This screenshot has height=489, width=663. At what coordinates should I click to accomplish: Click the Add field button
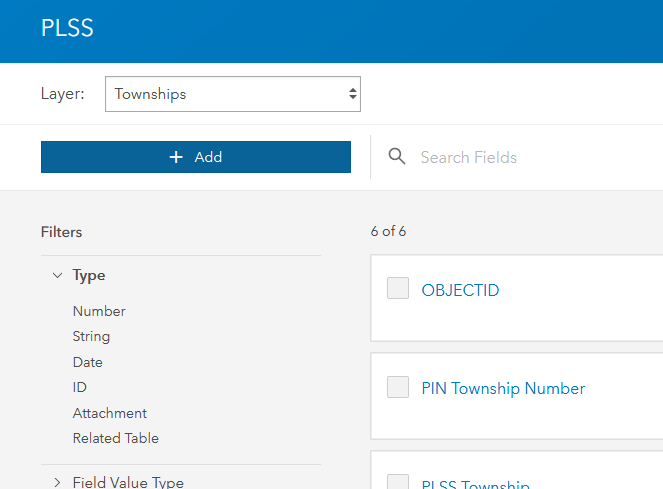196,157
